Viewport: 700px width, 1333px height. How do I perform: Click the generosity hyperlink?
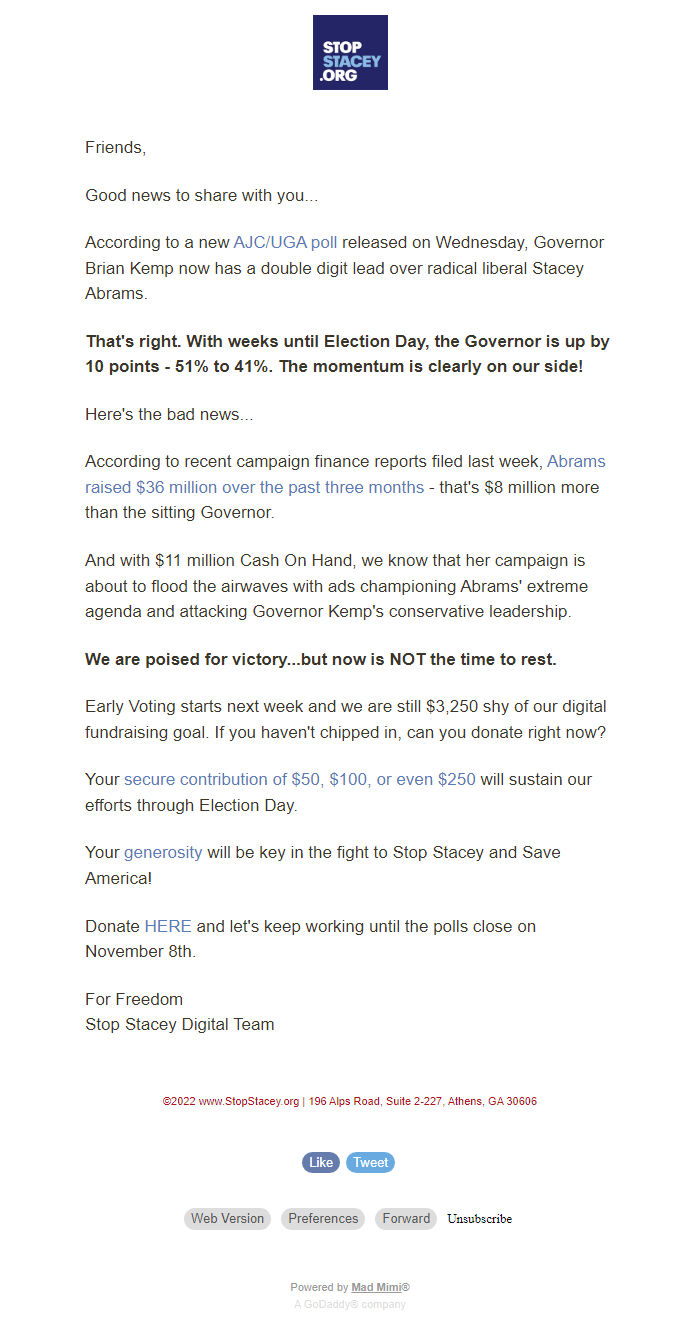[162, 852]
